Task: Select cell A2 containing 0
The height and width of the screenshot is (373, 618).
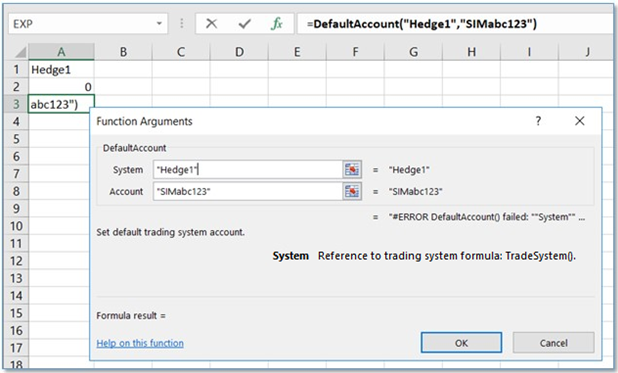Action: tap(61, 87)
